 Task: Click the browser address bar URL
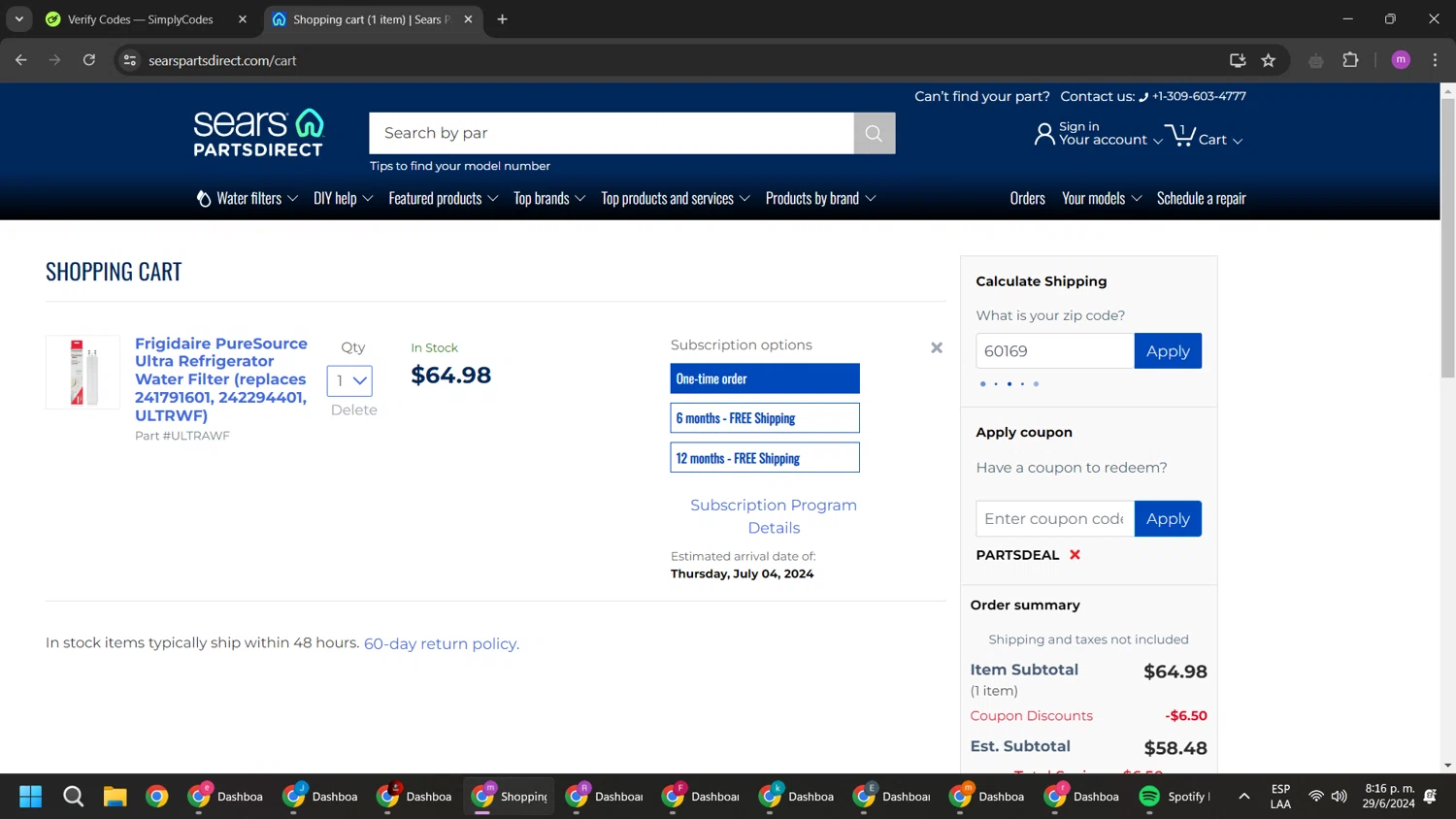[x=222, y=60]
